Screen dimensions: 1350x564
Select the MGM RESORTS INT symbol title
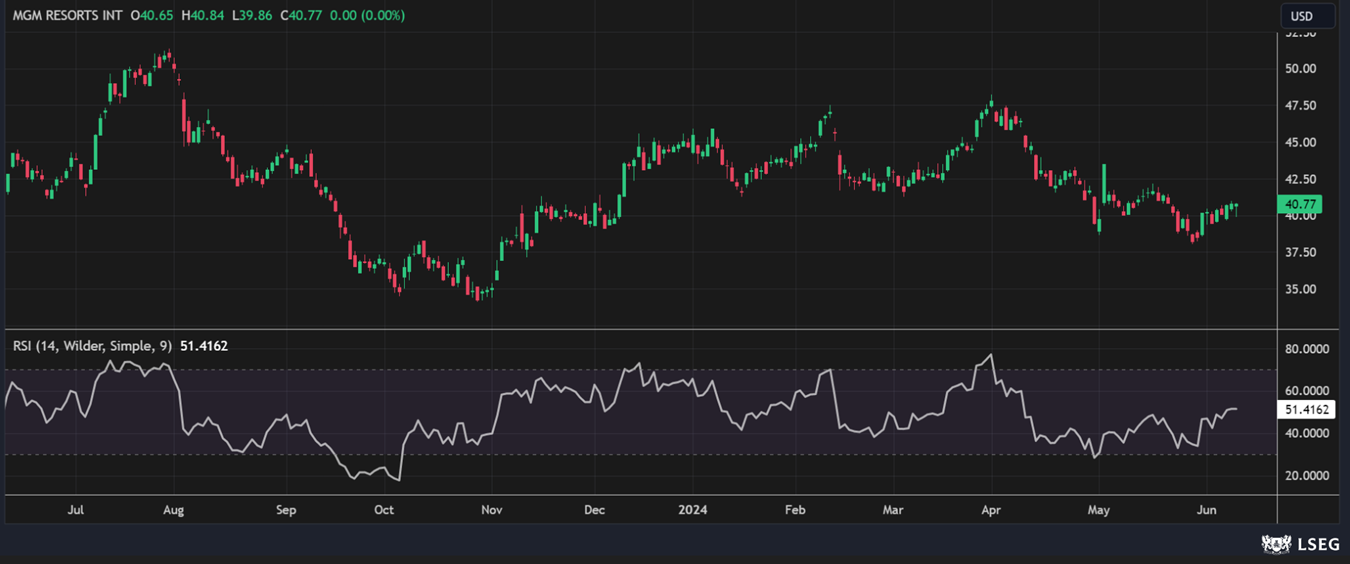(66, 16)
